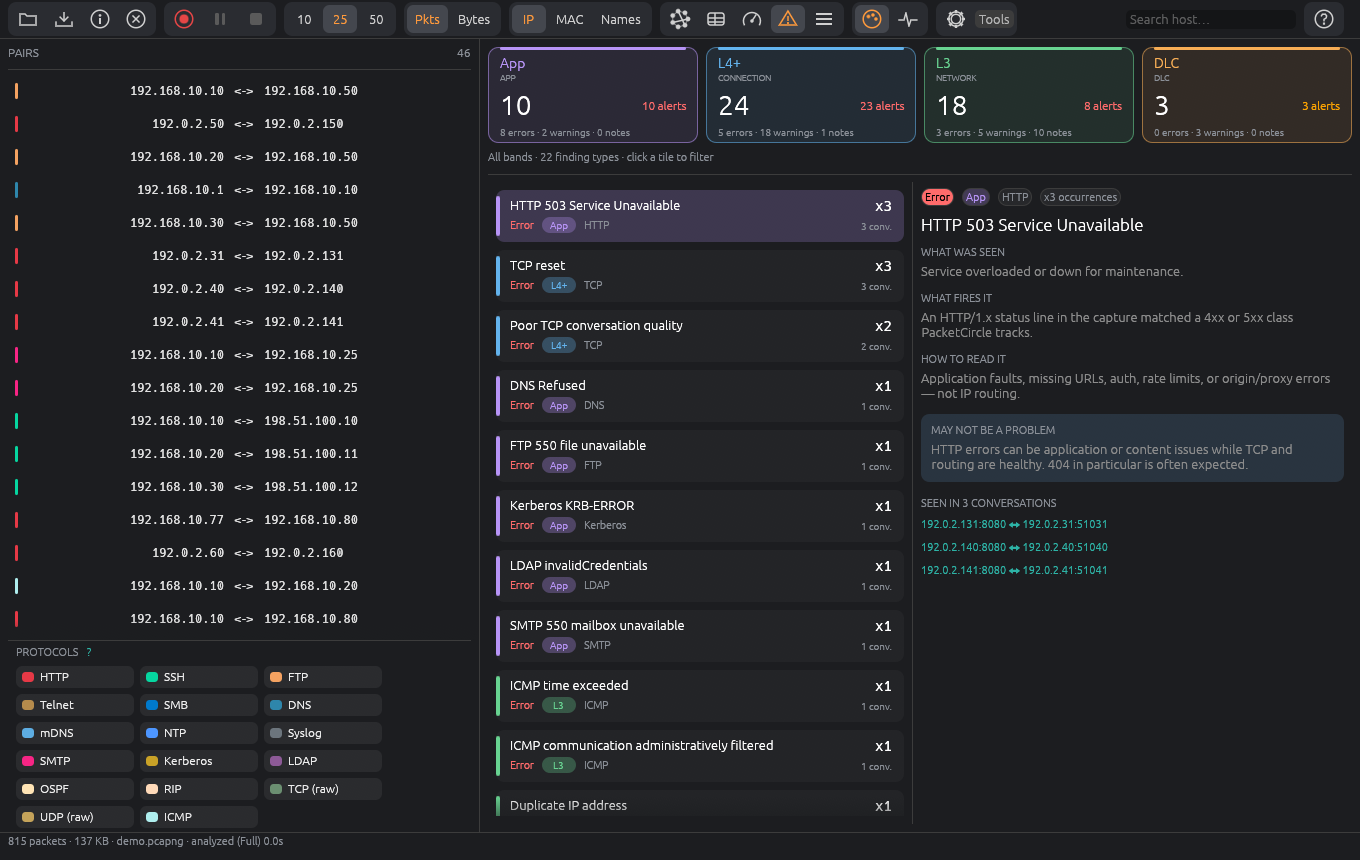The width and height of the screenshot is (1360, 860).
Task: Filter findings by the L3 Network tile
Action: [x=1029, y=95]
